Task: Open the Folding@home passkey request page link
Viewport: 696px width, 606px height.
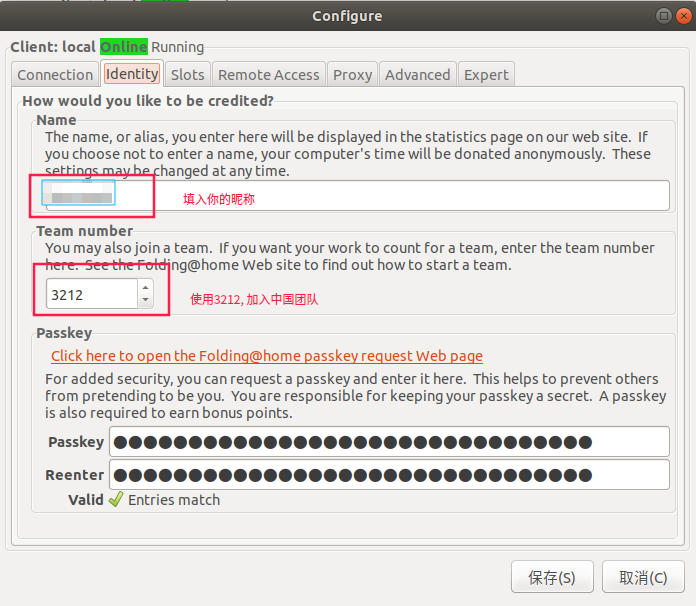Action: (266, 356)
